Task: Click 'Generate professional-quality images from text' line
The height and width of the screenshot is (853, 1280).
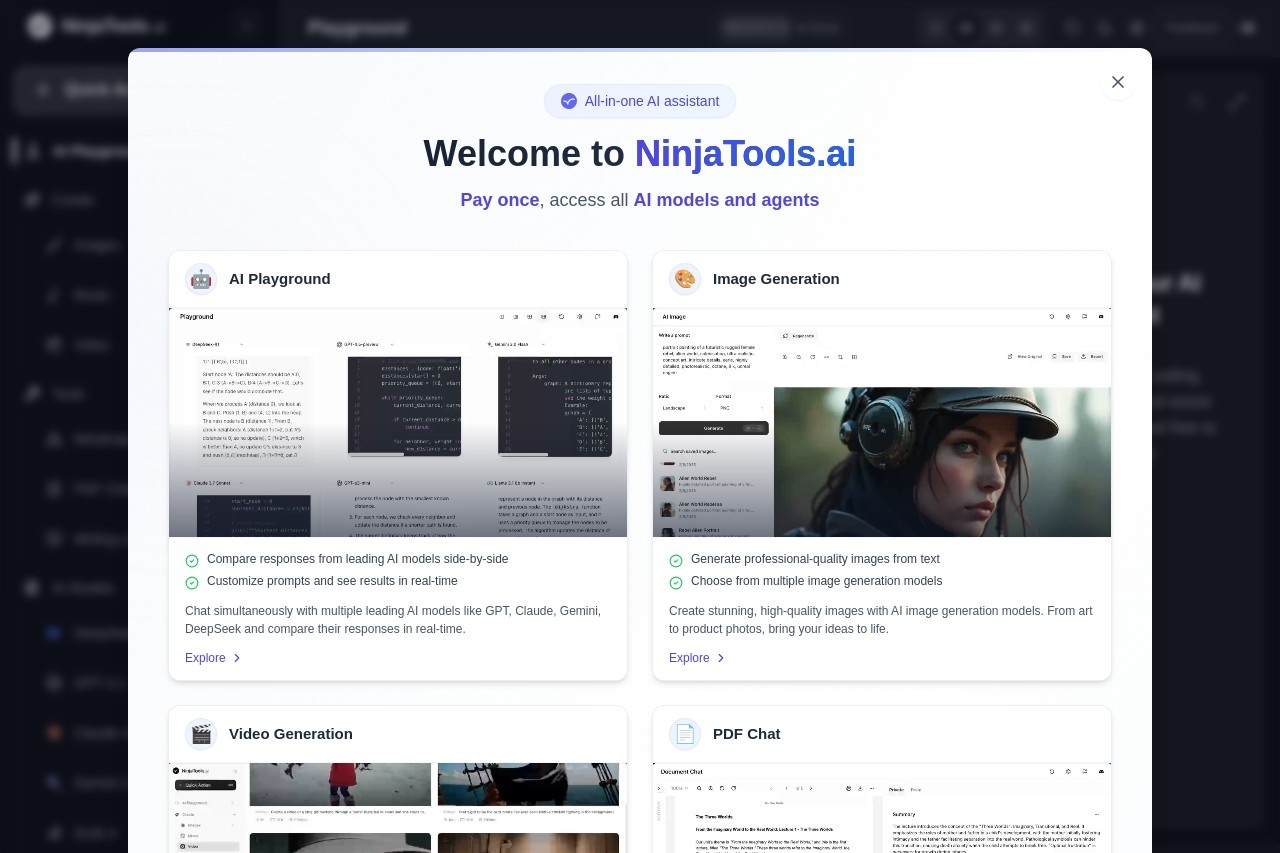Action: point(815,559)
